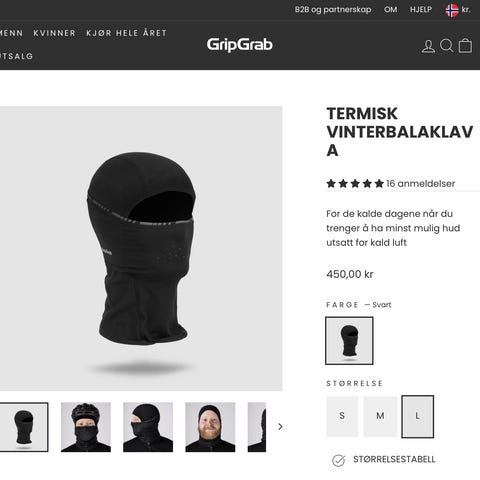This screenshot has height=480, width=480.
Task: Choose the Svart color swatch
Action: pyautogui.click(x=349, y=341)
